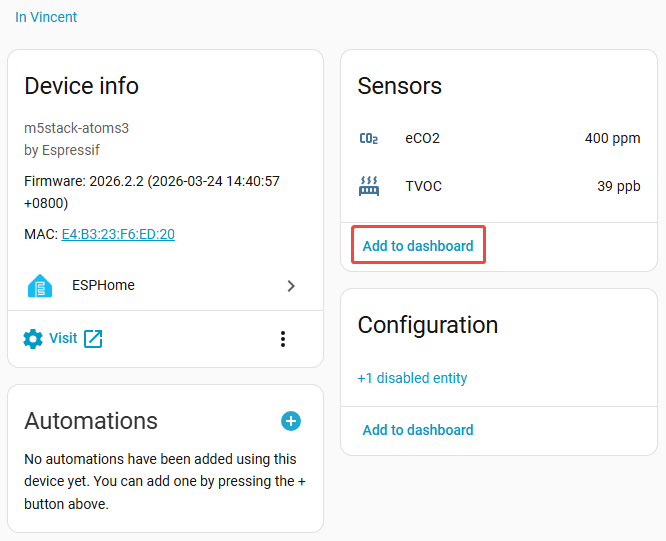Click the TVOC sensor icon
This screenshot has width=666, height=541.
tap(368, 186)
